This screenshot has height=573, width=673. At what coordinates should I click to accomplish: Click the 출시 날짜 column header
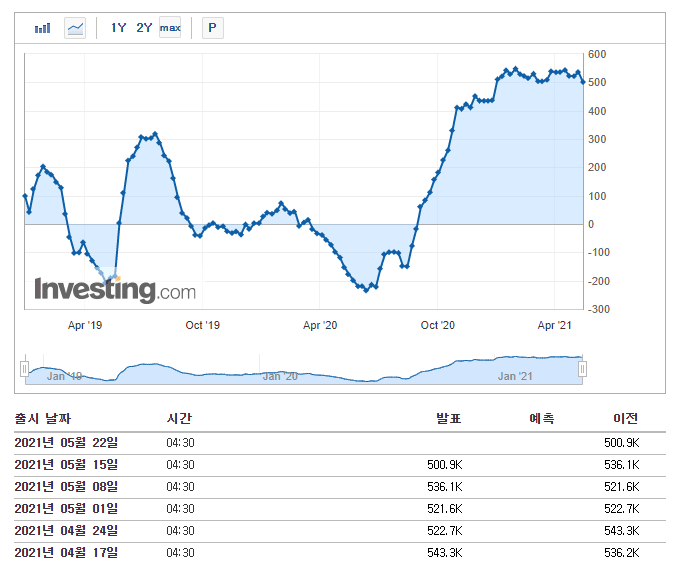coord(42,418)
